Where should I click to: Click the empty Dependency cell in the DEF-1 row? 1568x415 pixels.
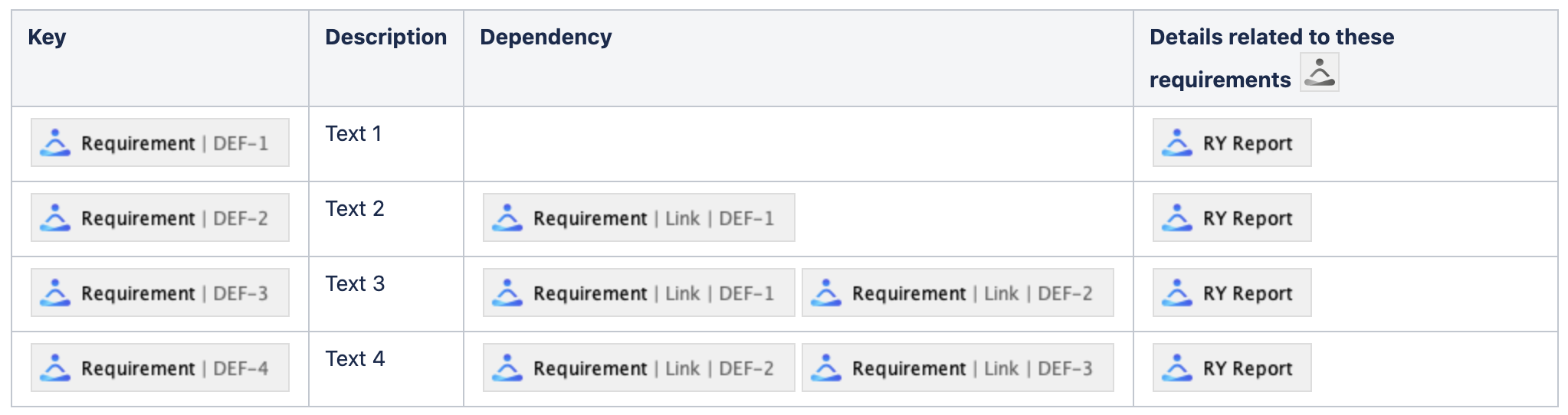point(797,144)
